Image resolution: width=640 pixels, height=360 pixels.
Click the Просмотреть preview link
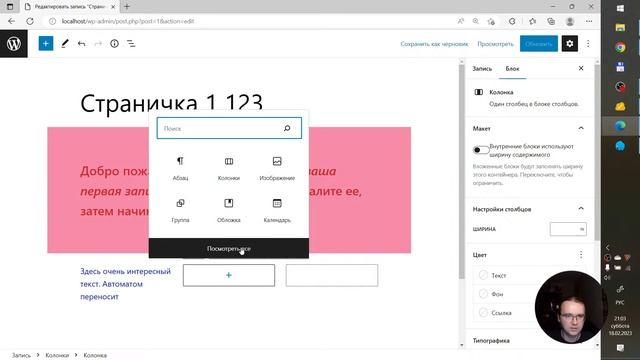(x=496, y=44)
